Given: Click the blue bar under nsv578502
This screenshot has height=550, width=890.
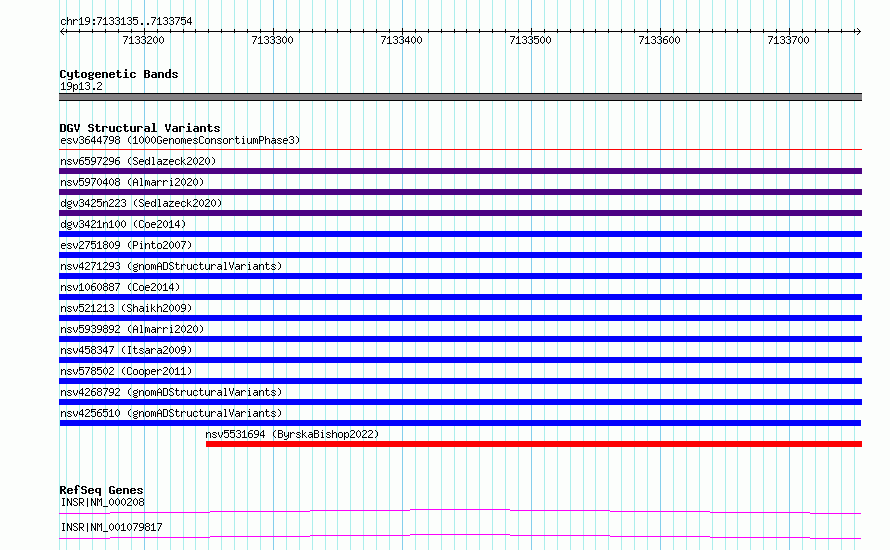Looking at the screenshot, I should (460, 381).
